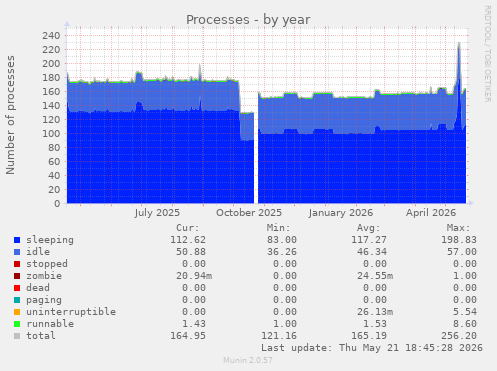Screen dimensions: 497x371
Task: Click the 'January 2026' x-axis label
Action: [x=341, y=213]
